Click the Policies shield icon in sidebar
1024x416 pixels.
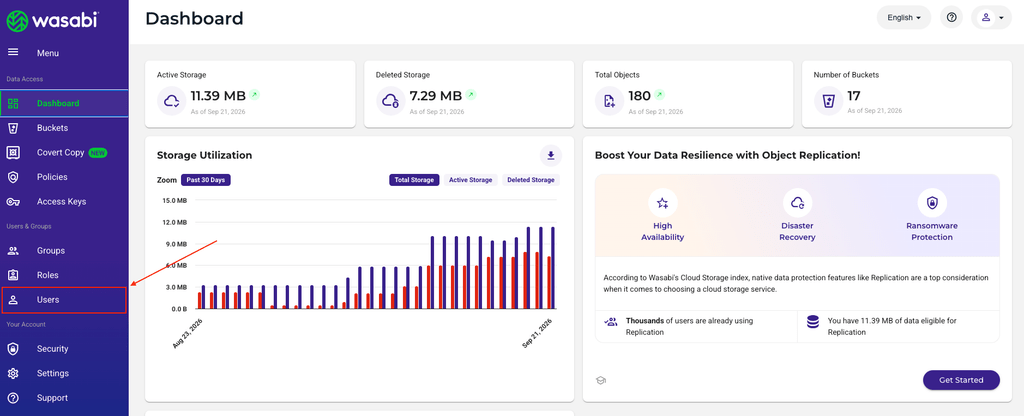[x=13, y=177]
